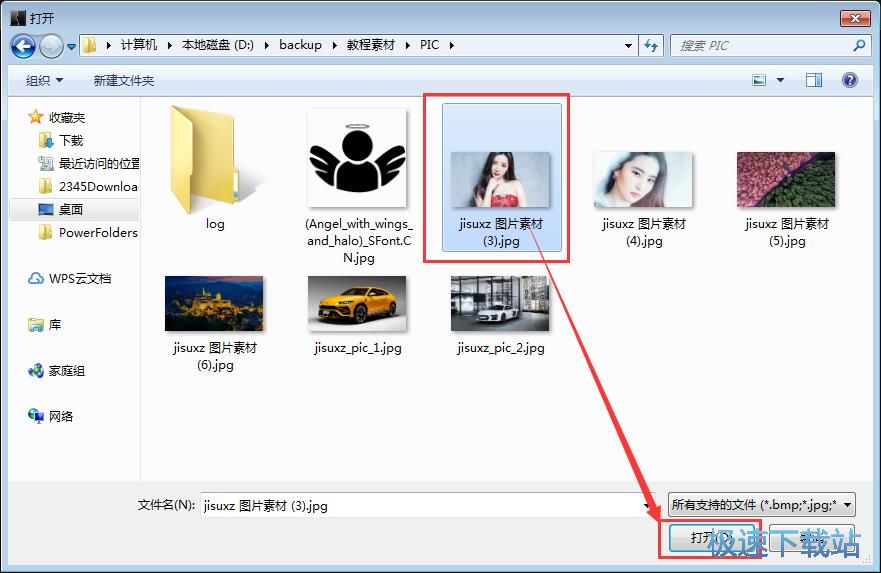Screen dimensions: 881x573
Task: Select WPS云文档 in sidebar
Action: 80,279
